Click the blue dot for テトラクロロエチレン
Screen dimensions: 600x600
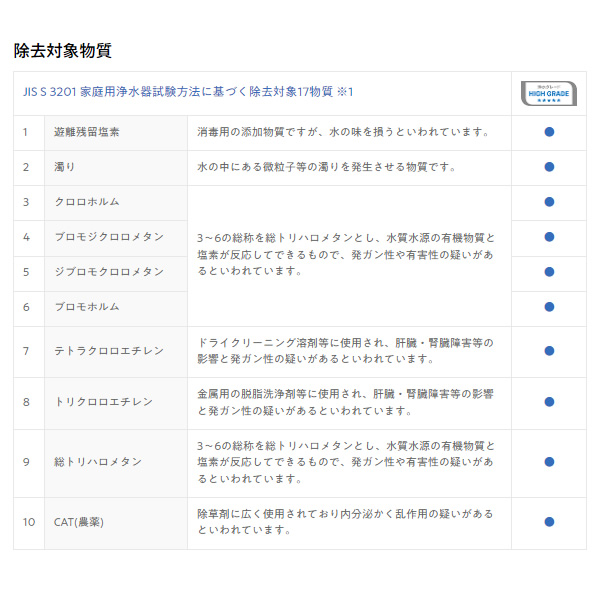coord(549,351)
